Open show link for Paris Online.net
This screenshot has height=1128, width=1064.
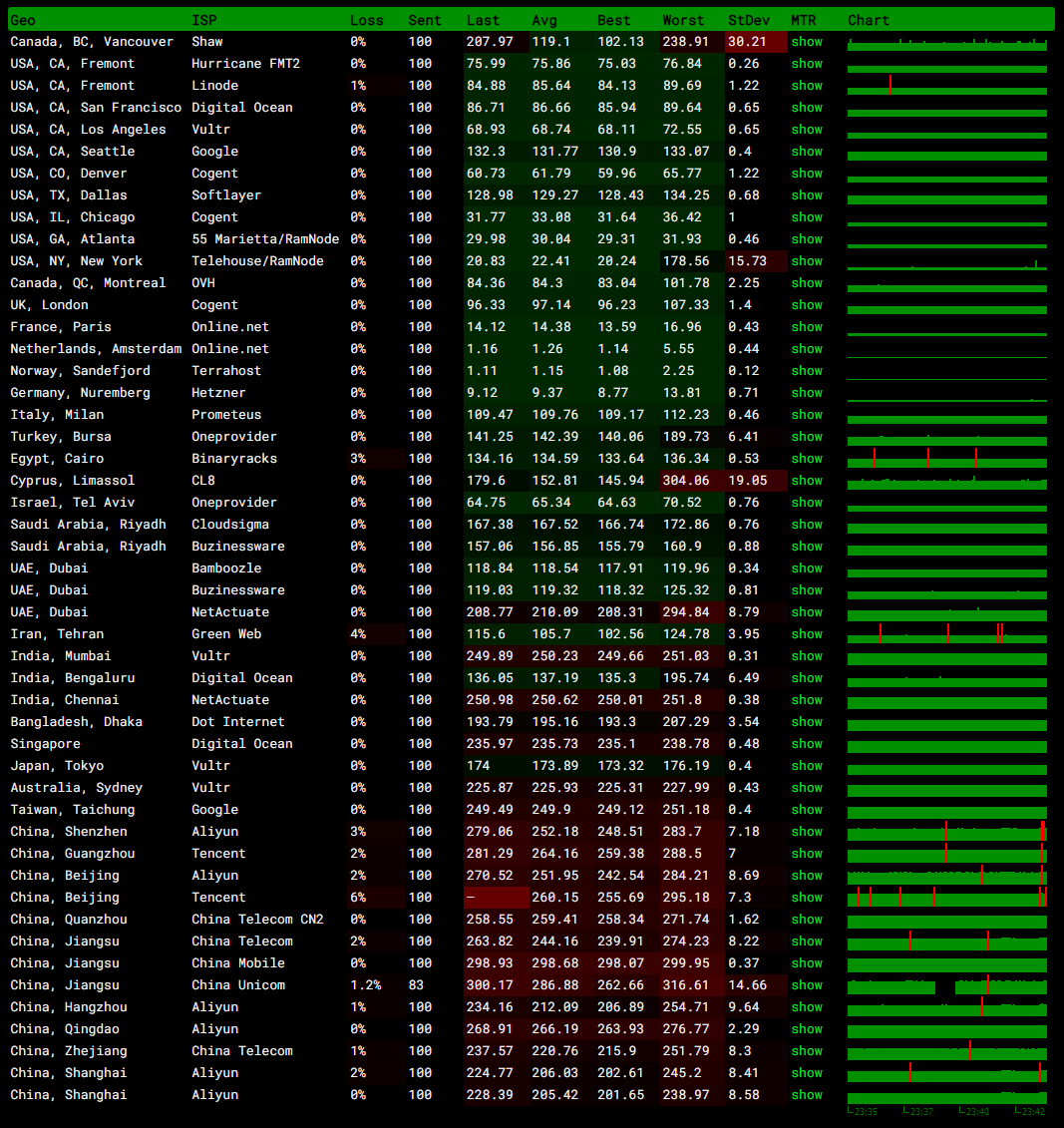[807, 326]
